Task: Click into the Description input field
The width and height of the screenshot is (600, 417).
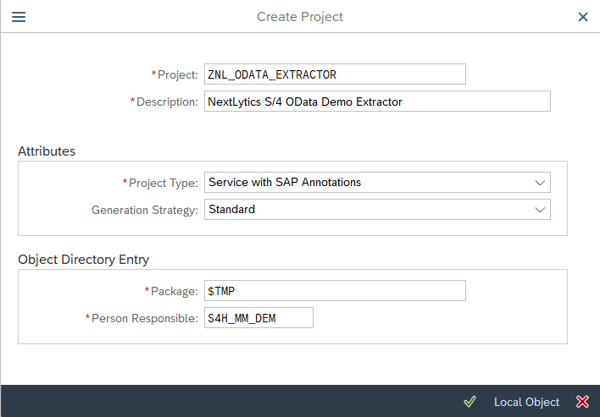Action: 377,101
